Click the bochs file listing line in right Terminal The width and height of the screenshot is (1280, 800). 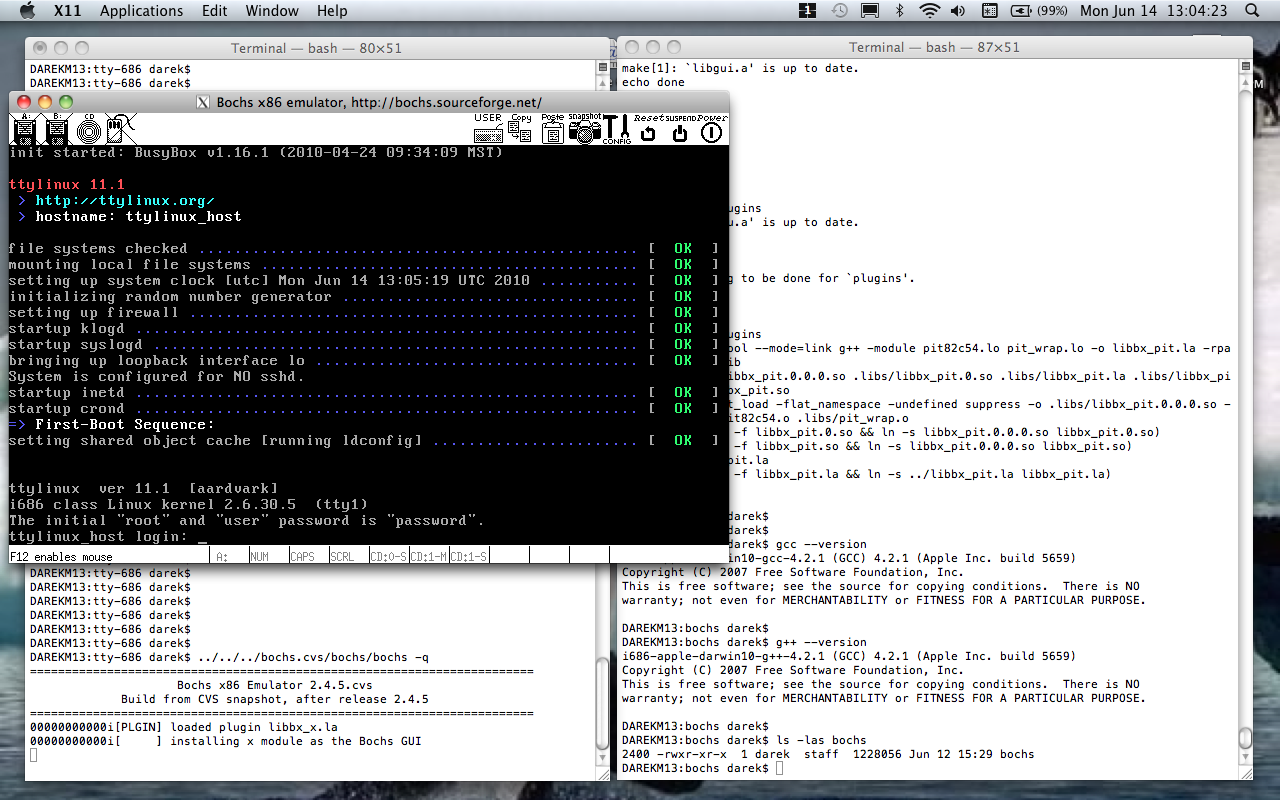click(828, 754)
